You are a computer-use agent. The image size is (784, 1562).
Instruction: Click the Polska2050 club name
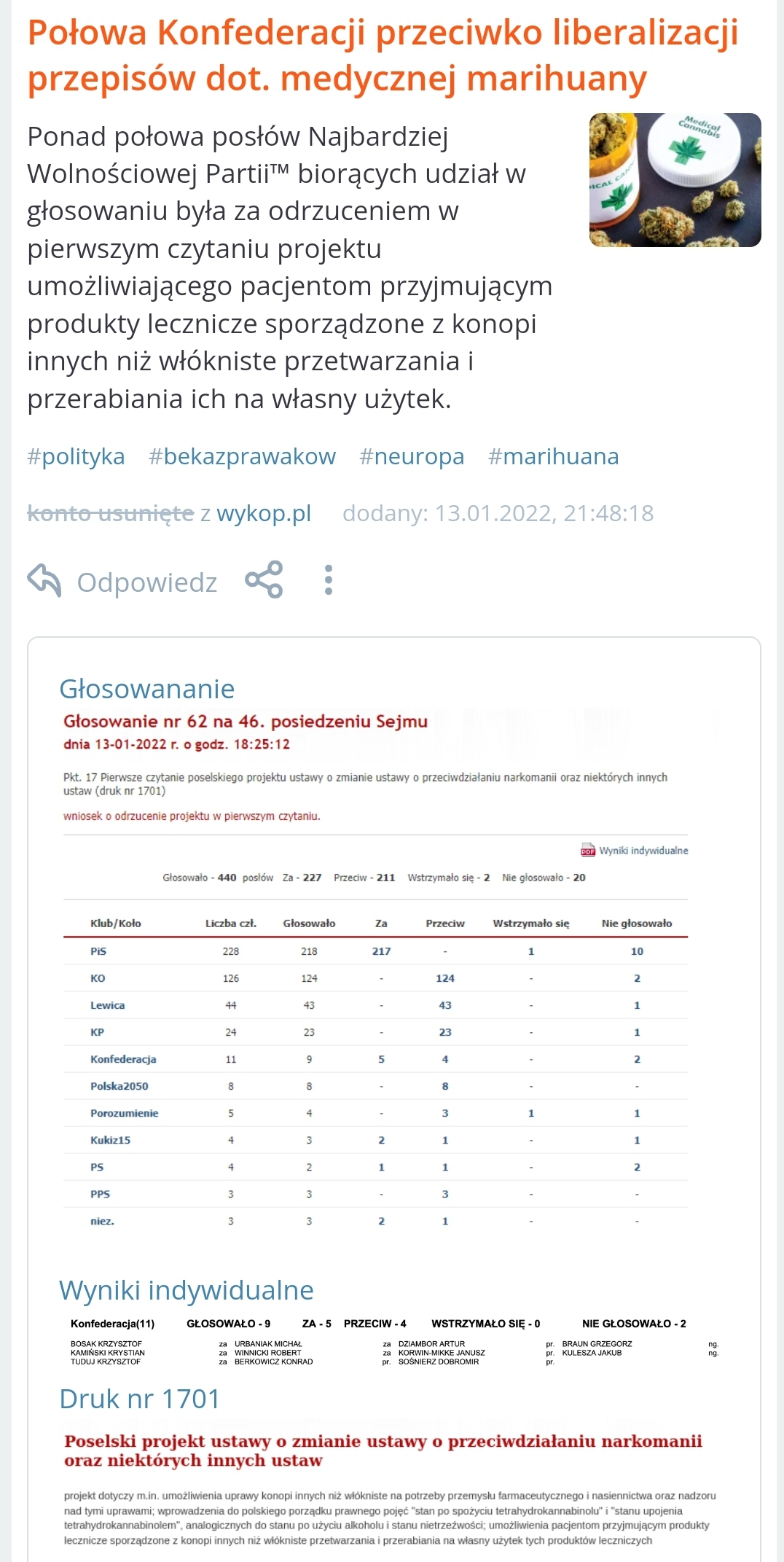[119, 1086]
